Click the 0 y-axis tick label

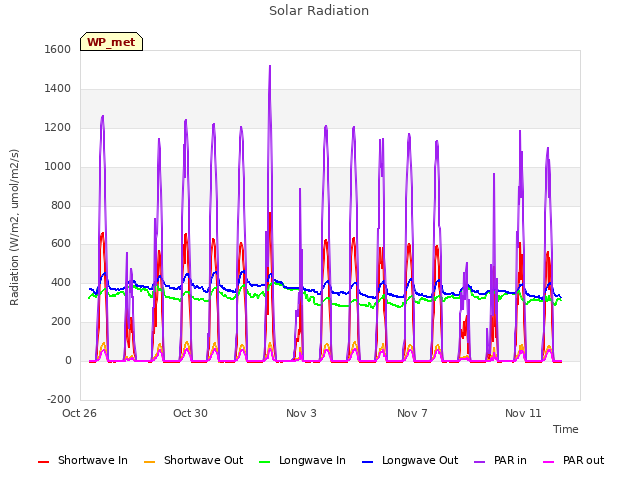point(68,360)
